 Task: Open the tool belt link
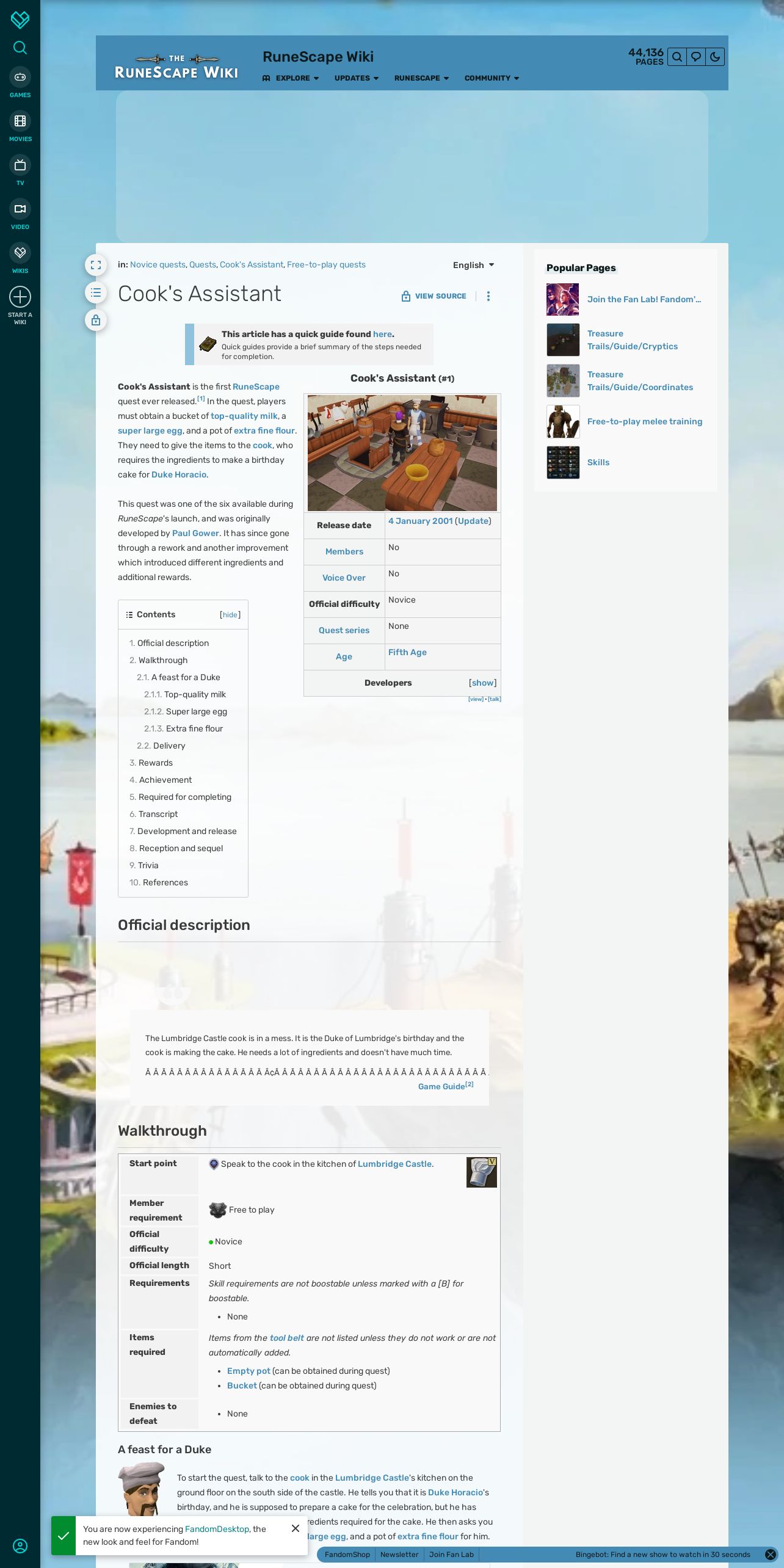pos(286,1338)
